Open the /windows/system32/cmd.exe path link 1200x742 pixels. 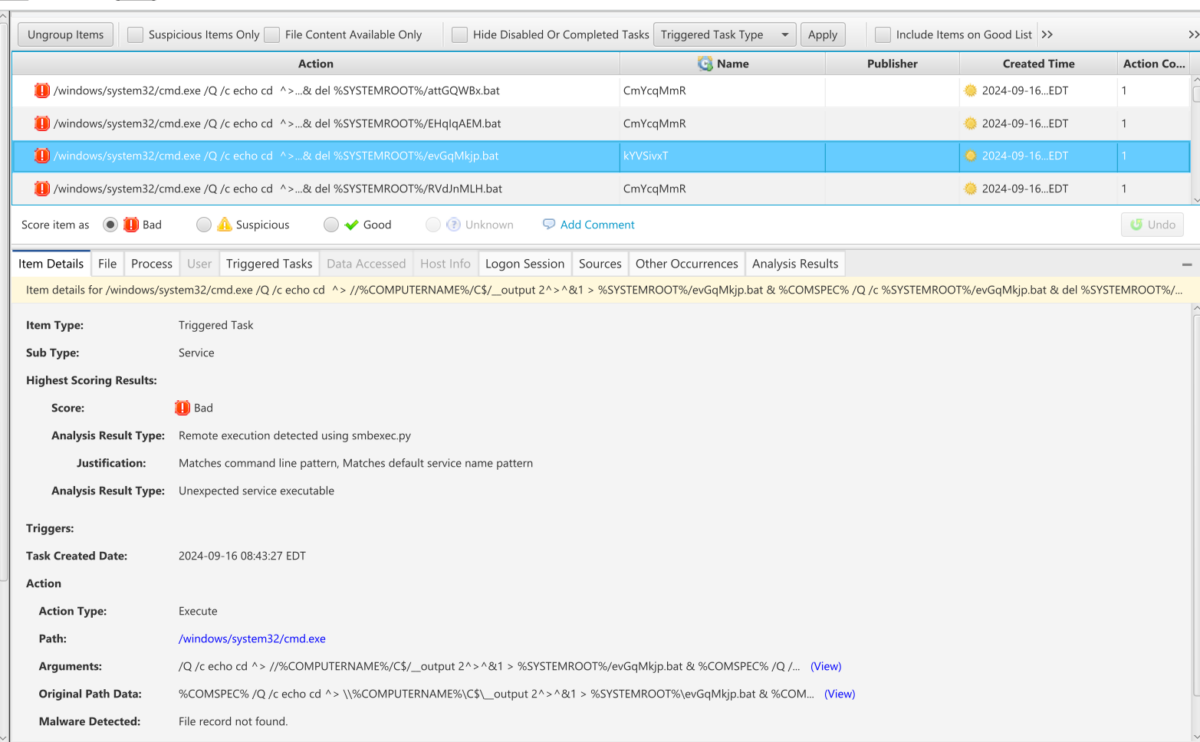point(252,638)
